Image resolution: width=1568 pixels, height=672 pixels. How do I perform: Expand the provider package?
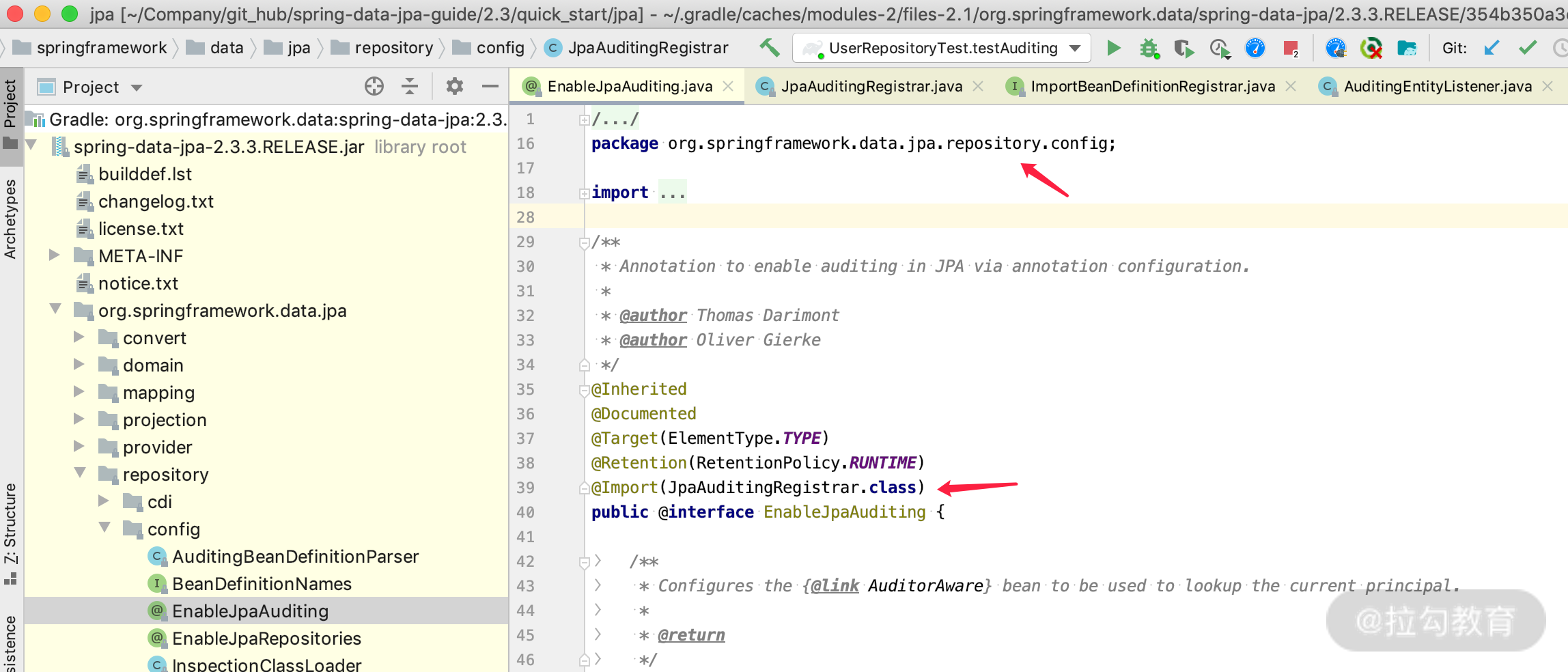(79, 446)
